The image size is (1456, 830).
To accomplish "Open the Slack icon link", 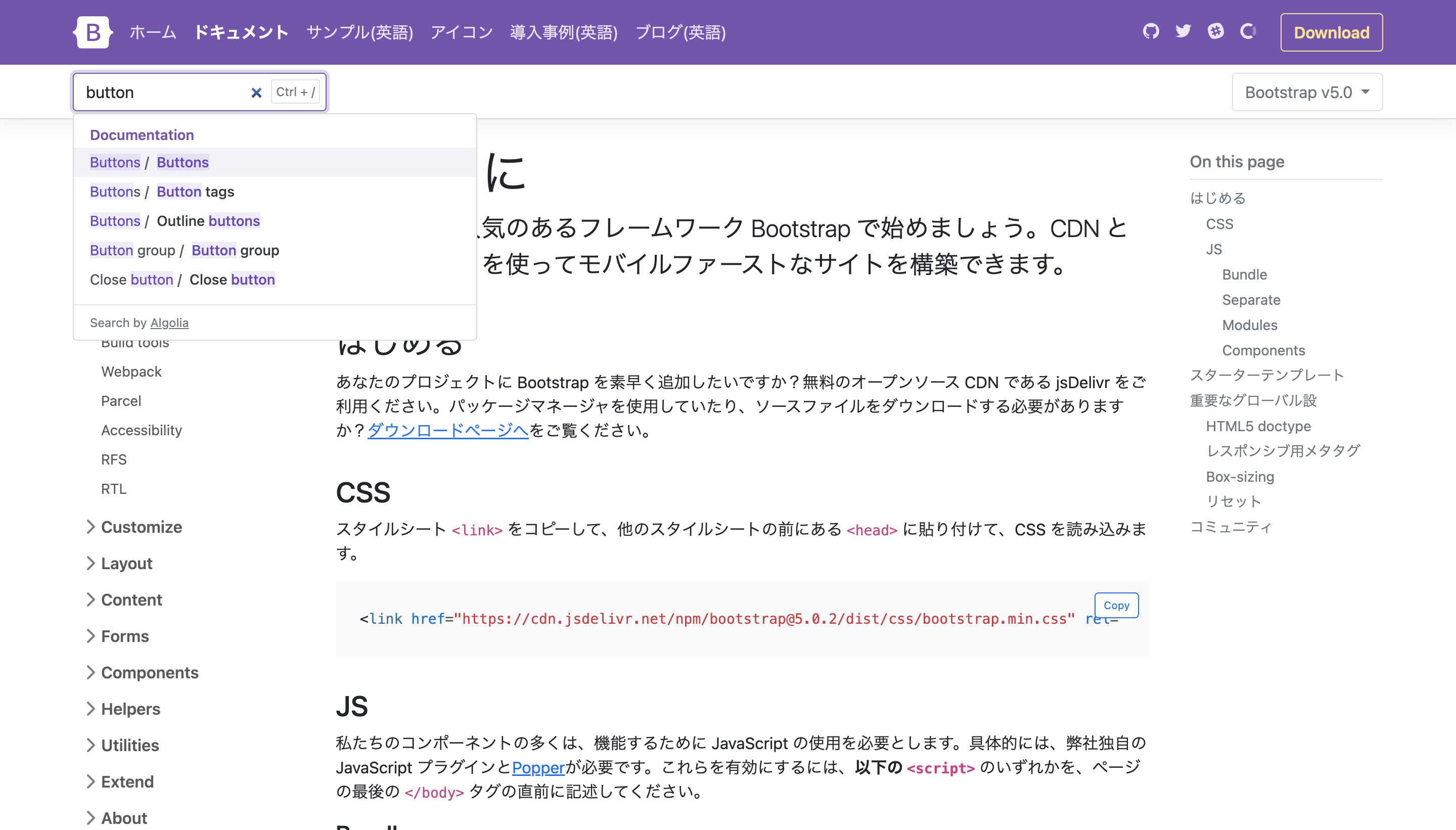I will tap(1215, 31).
